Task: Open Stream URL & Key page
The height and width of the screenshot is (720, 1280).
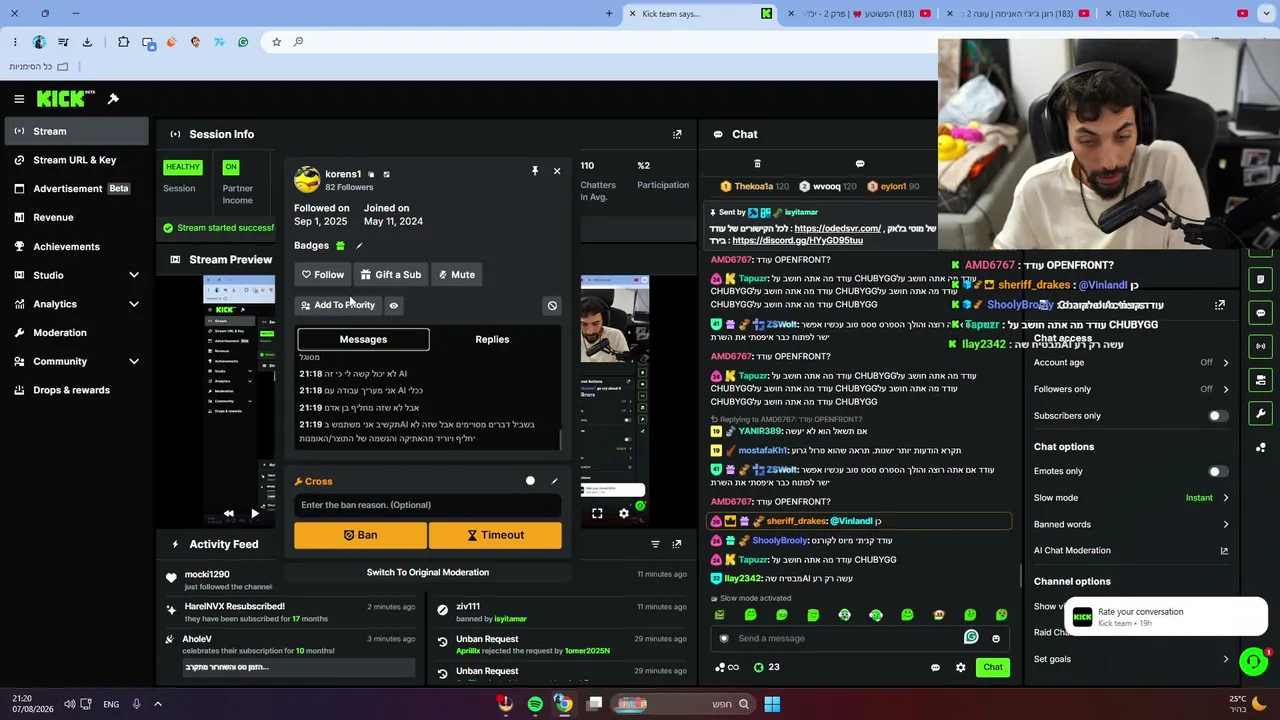Action: pyautogui.click(x=76, y=160)
